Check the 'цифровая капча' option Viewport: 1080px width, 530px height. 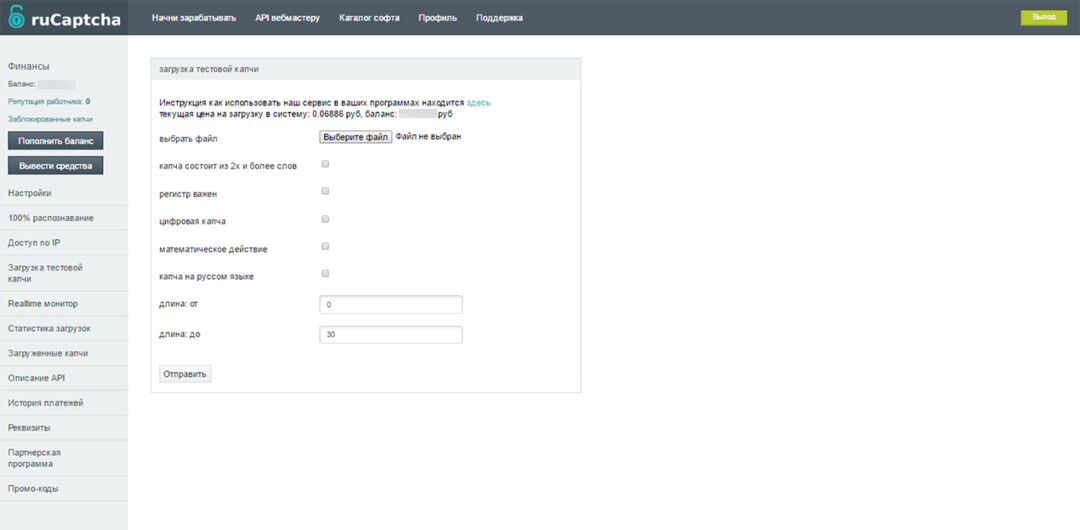[x=325, y=219]
